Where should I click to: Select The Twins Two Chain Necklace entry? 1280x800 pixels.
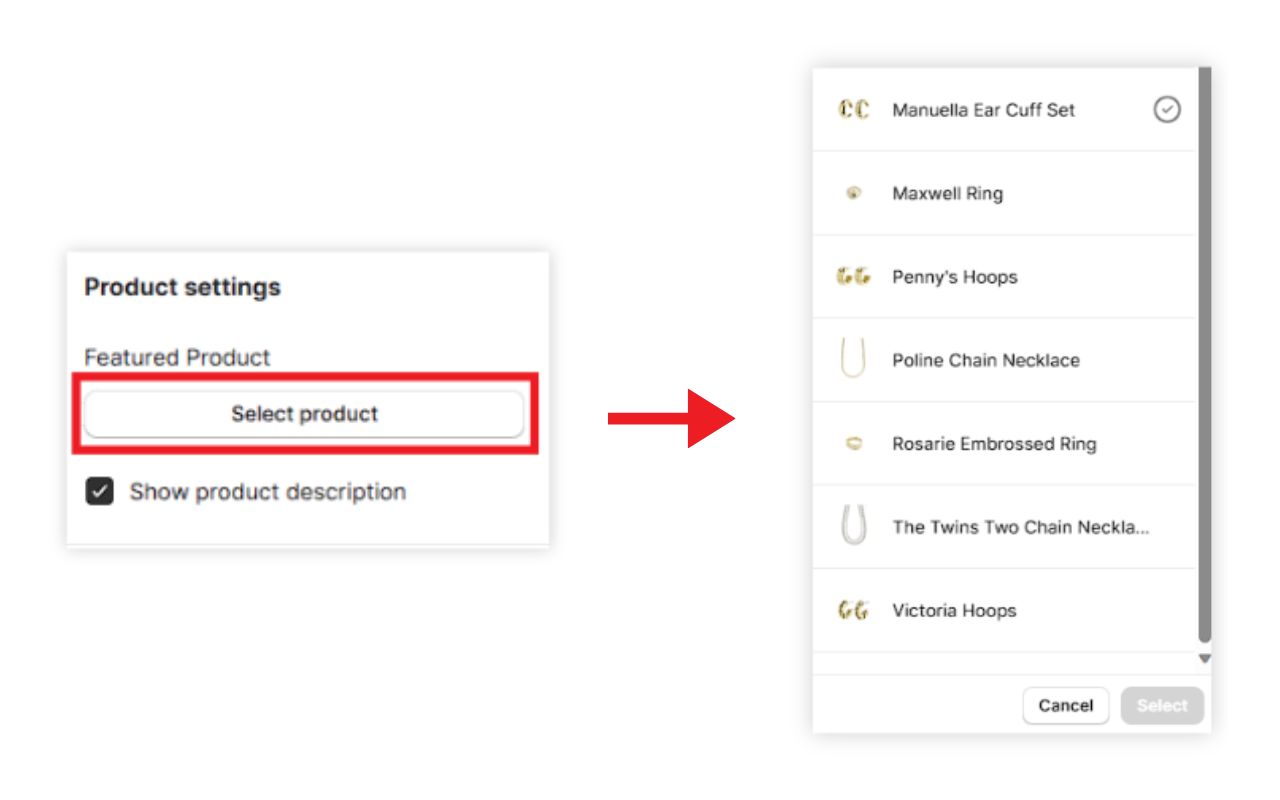pyautogui.click(x=1020, y=527)
